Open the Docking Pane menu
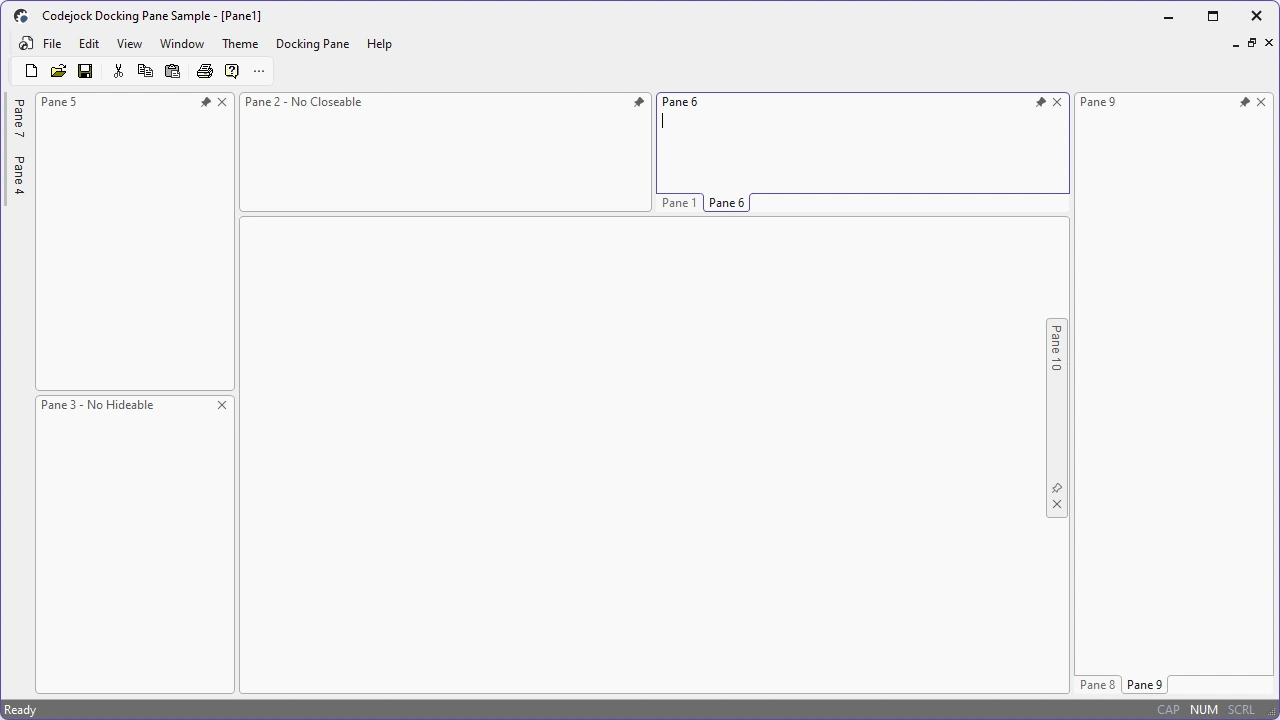This screenshot has width=1280, height=720. click(313, 44)
